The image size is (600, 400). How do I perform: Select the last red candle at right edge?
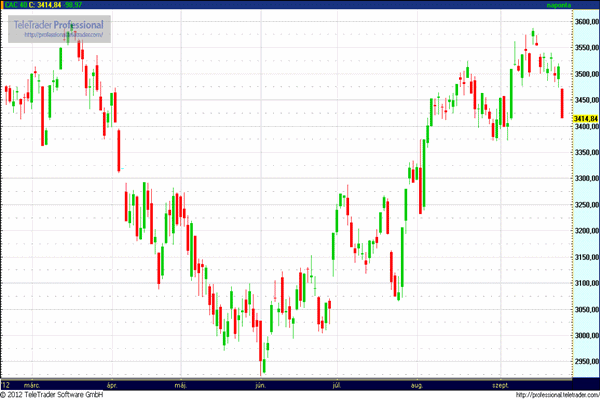pos(562,103)
